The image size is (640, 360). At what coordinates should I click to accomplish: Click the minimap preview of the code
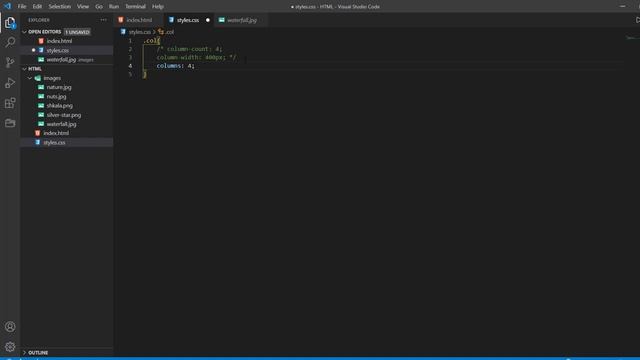[x=631, y=38]
